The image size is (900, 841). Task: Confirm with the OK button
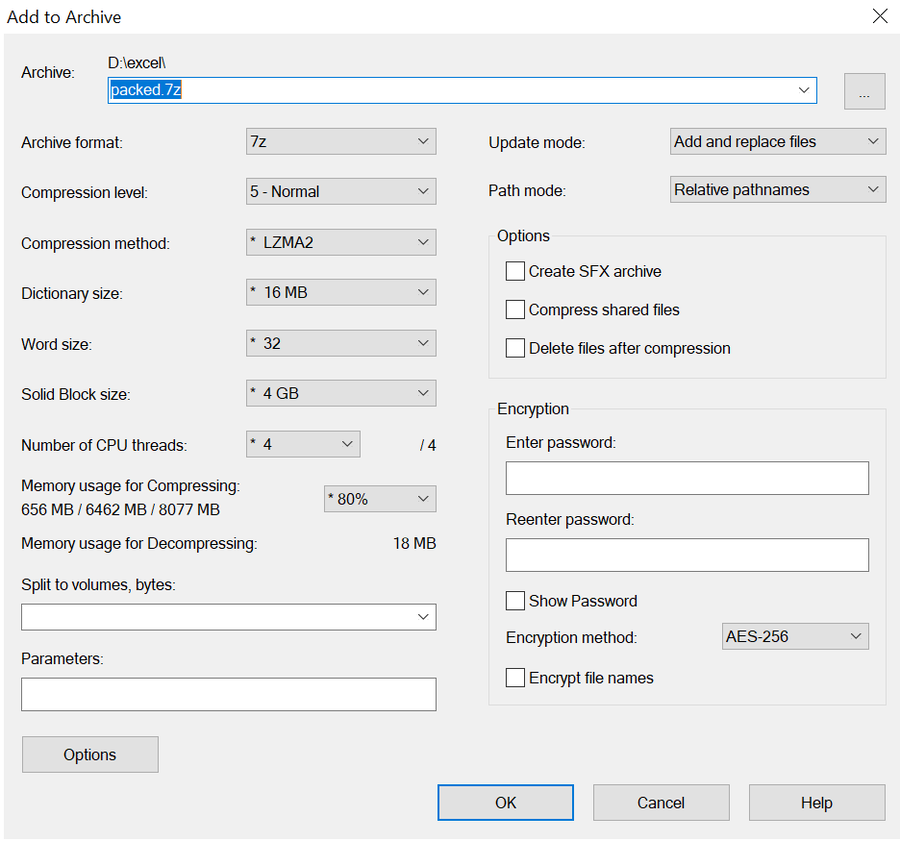click(505, 803)
